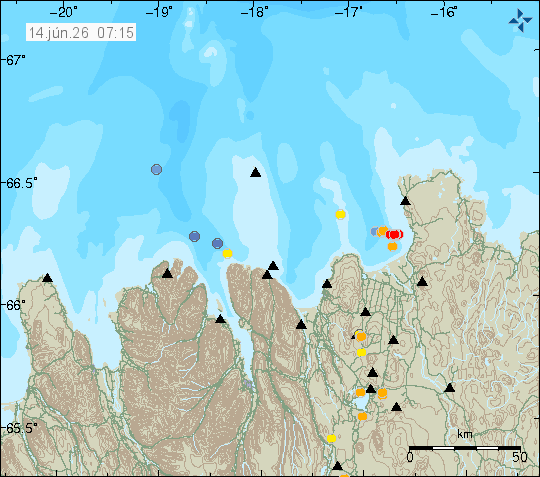540x477 pixels.
Task: Click the 65.5° latitude label
Action: 22,428
